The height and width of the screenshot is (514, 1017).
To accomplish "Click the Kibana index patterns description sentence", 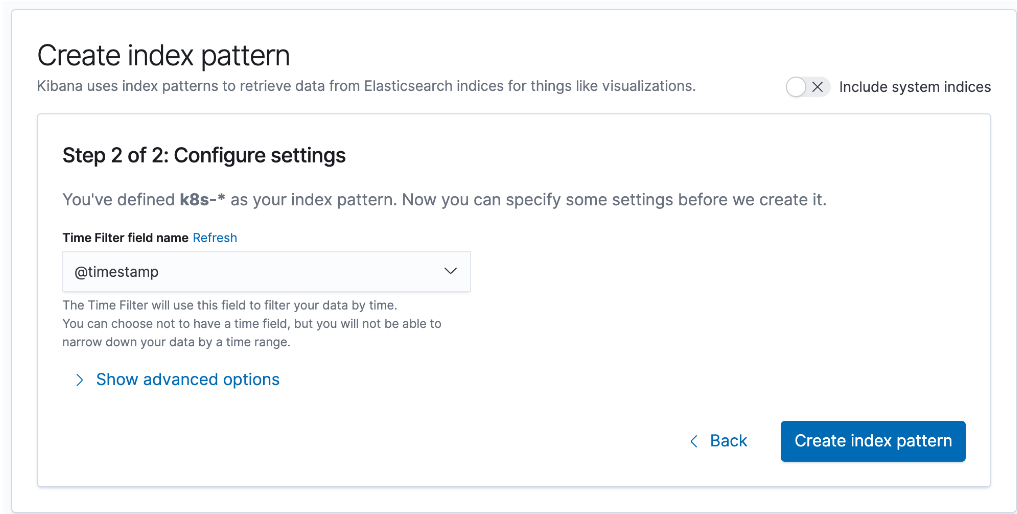I will (366, 86).
